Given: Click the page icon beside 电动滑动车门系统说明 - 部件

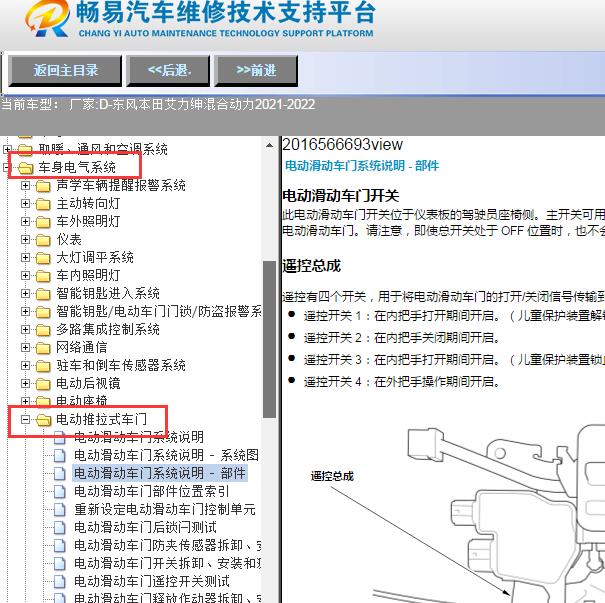Looking at the screenshot, I should point(60,473).
